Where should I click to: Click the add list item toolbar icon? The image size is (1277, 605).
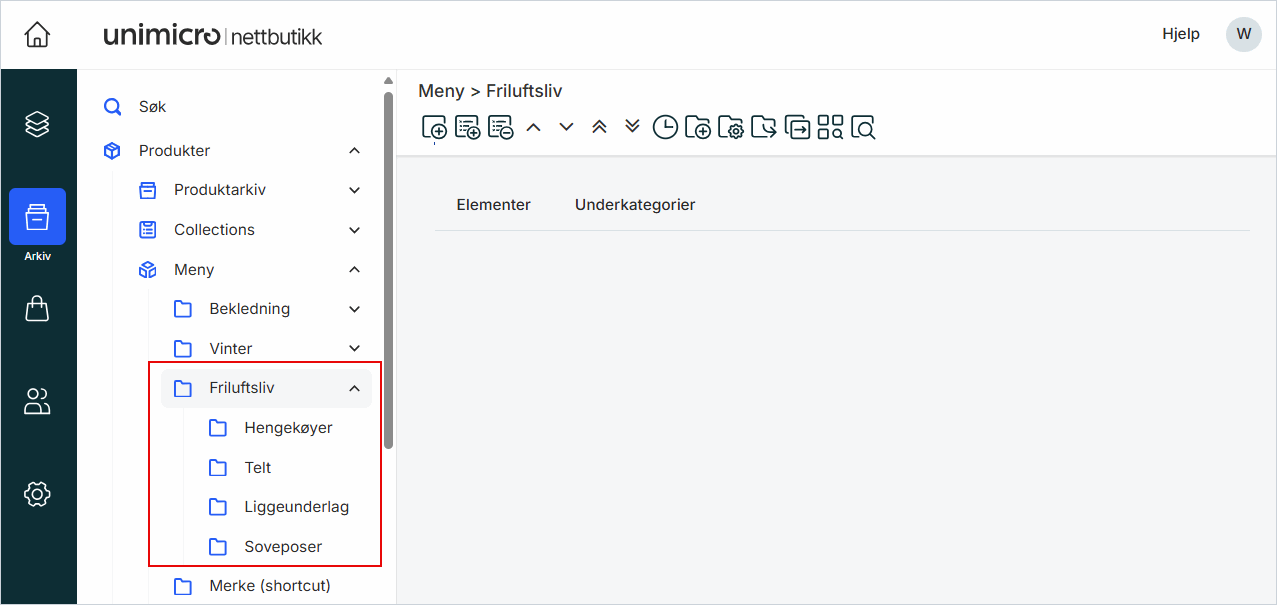(x=468, y=127)
